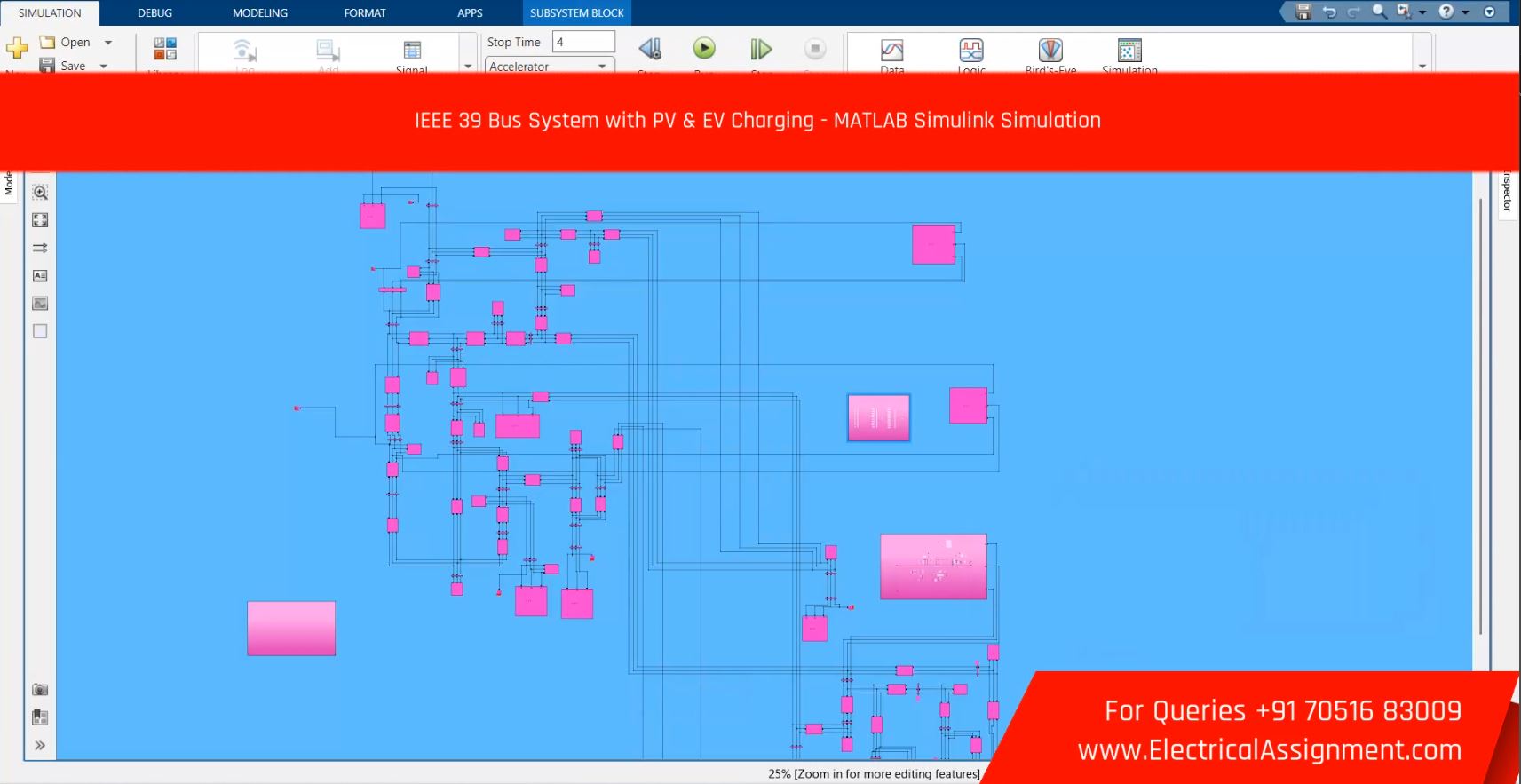Click the quick access favorites icon
The width and height of the screenshot is (1521, 784).
[x=1404, y=12]
